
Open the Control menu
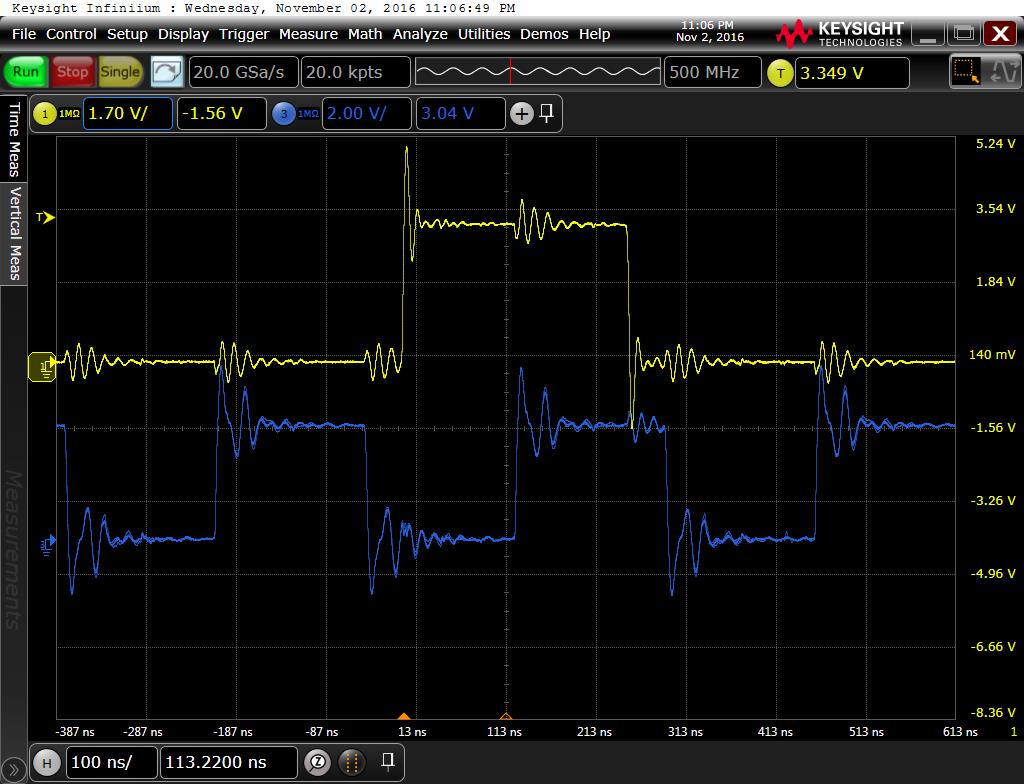tap(71, 34)
